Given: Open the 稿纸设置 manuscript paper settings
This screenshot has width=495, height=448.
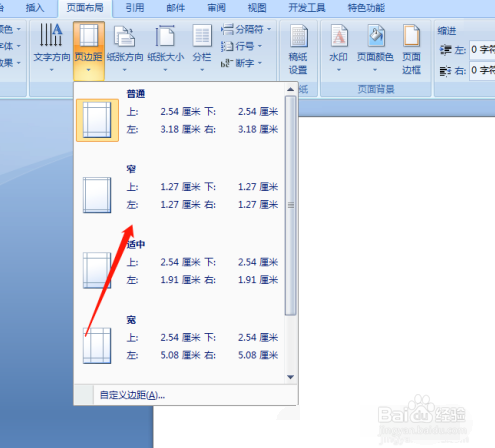Looking at the screenshot, I should [298, 50].
